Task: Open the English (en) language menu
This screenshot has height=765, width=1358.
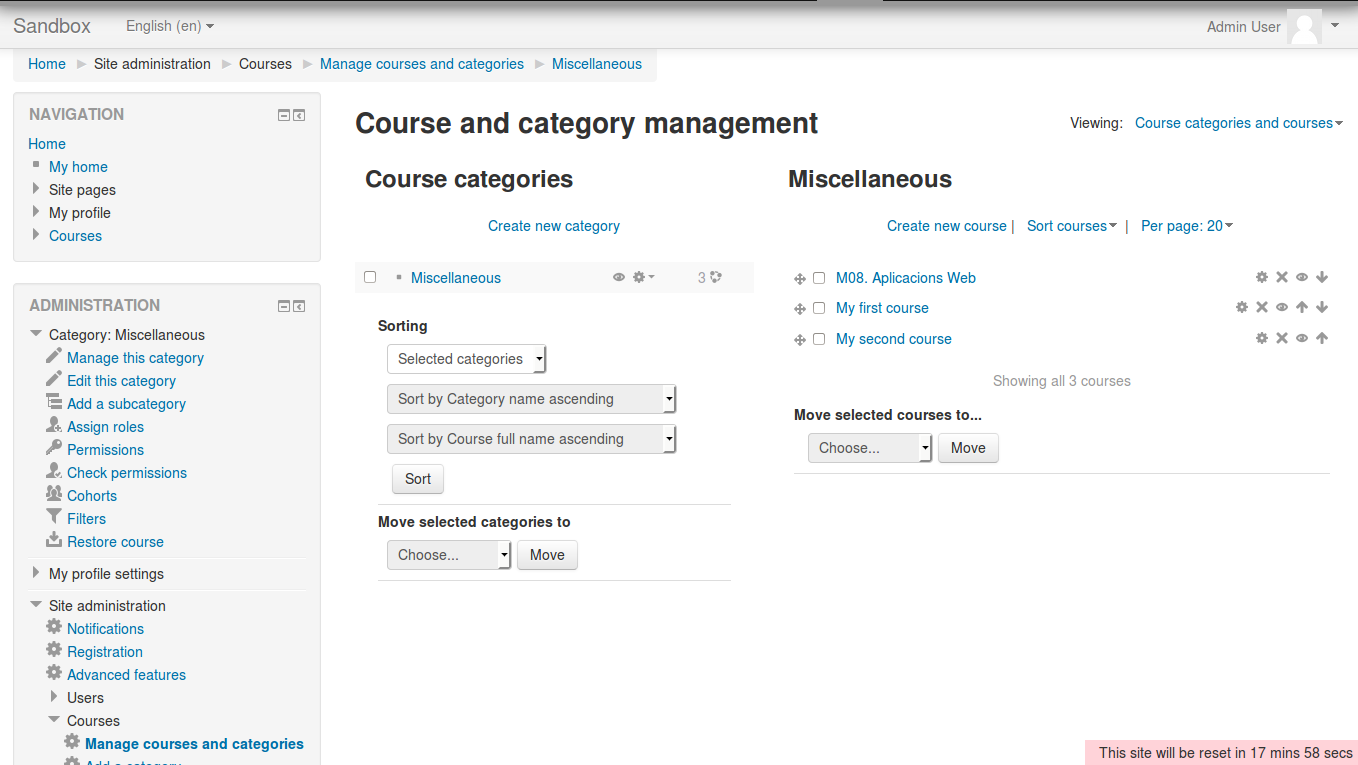Action: [x=169, y=26]
